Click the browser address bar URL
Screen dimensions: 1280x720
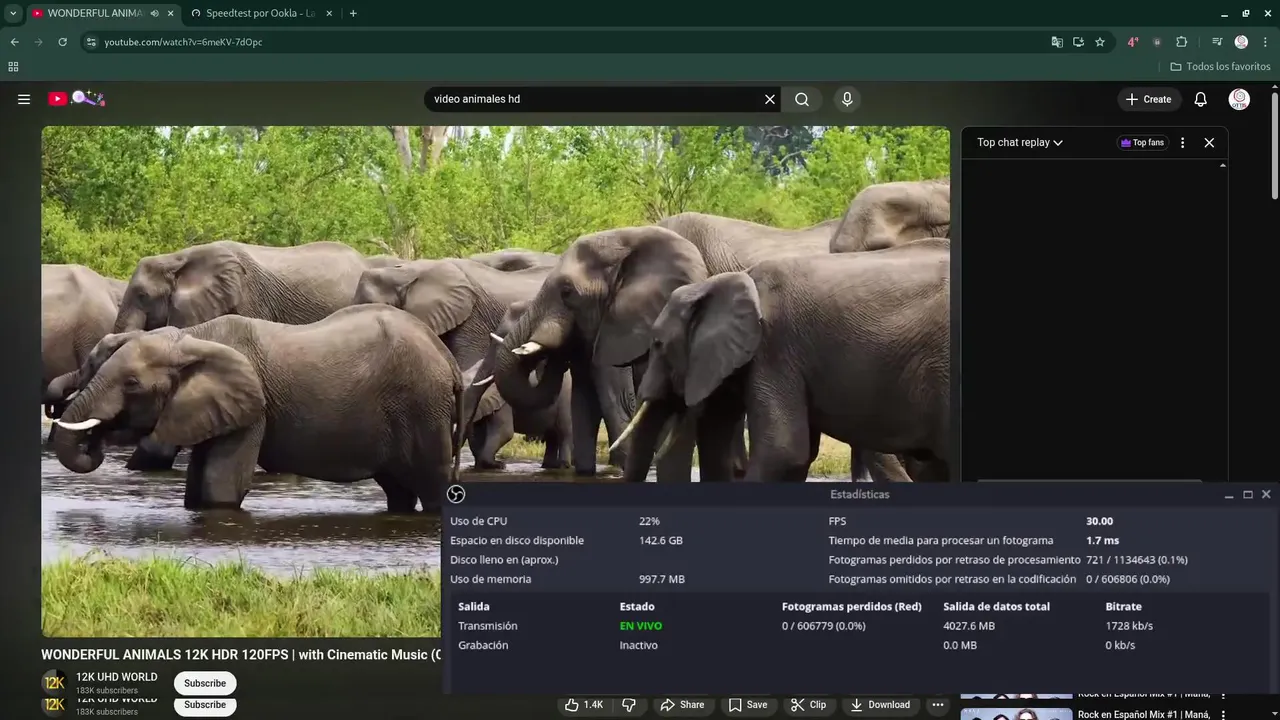183,42
